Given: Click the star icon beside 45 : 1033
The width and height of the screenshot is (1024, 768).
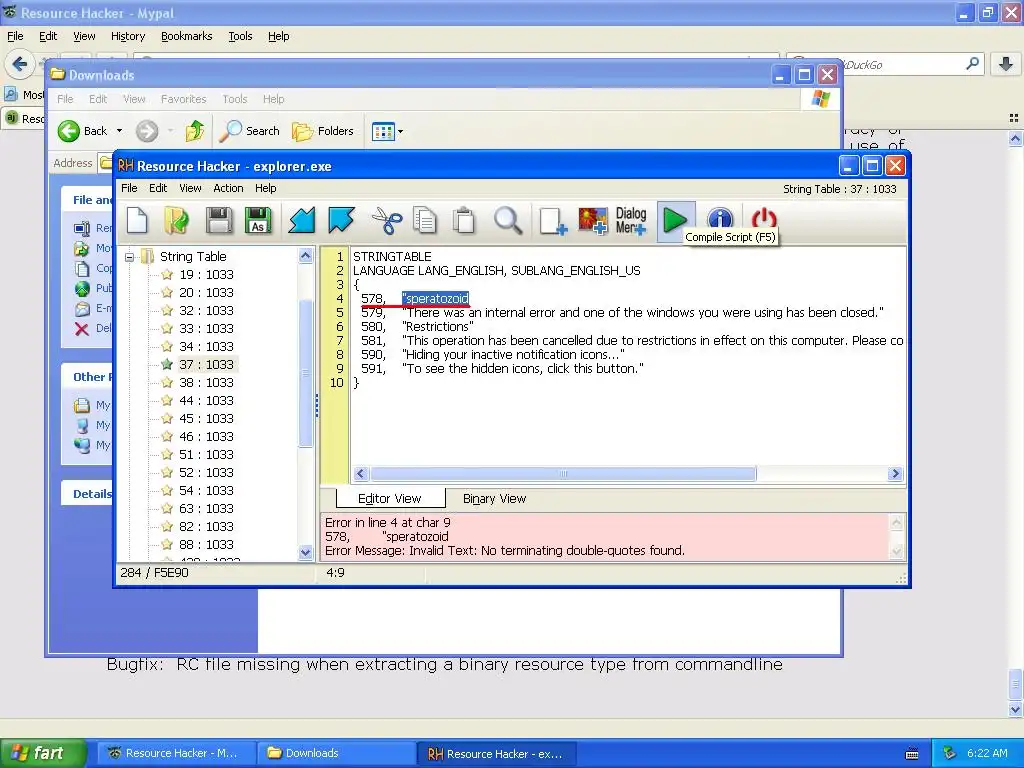Looking at the screenshot, I should tap(167, 418).
